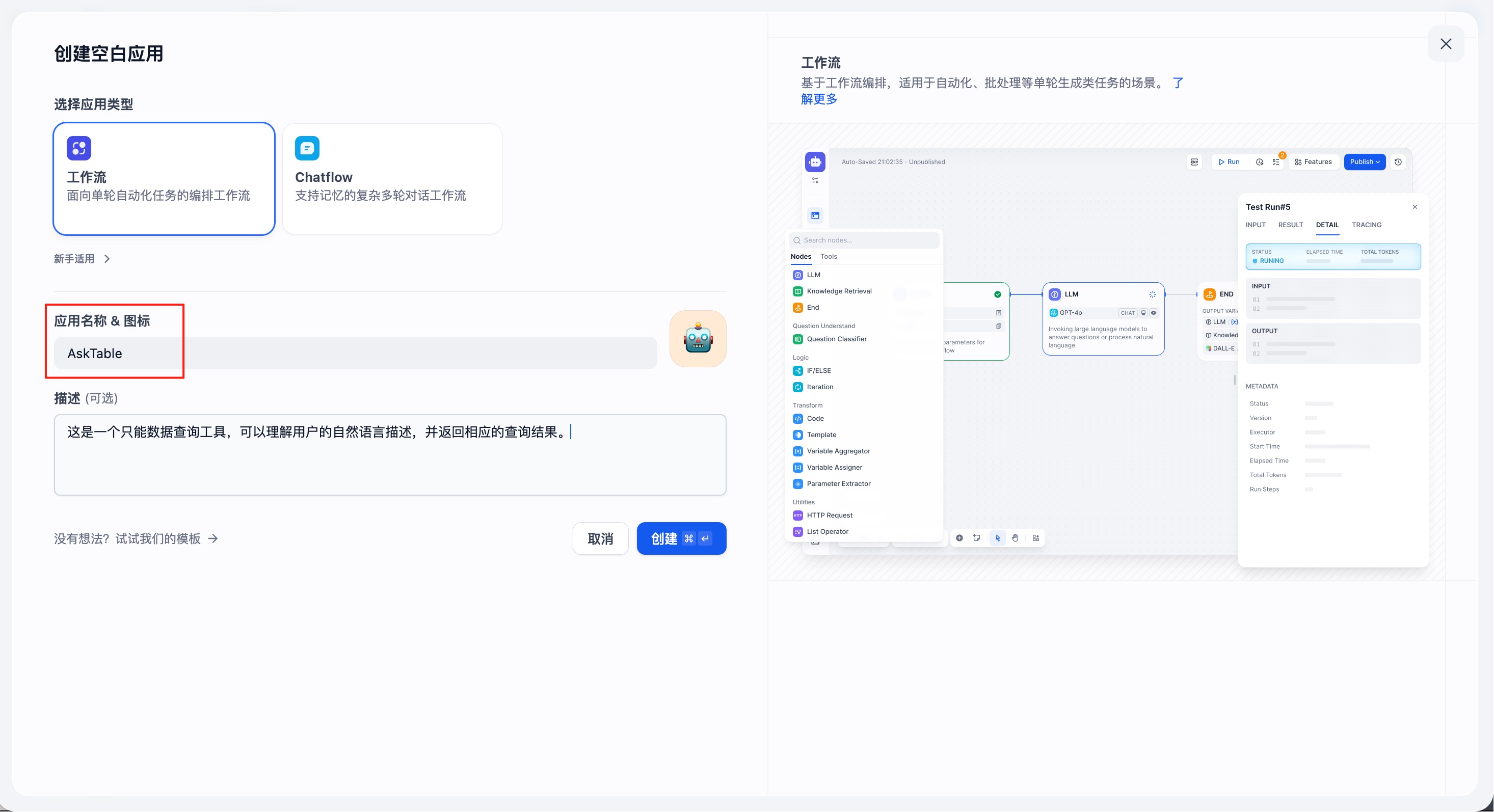Add an Iteration node
Screen dimensions: 1494x812
click(x=819, y=387)
